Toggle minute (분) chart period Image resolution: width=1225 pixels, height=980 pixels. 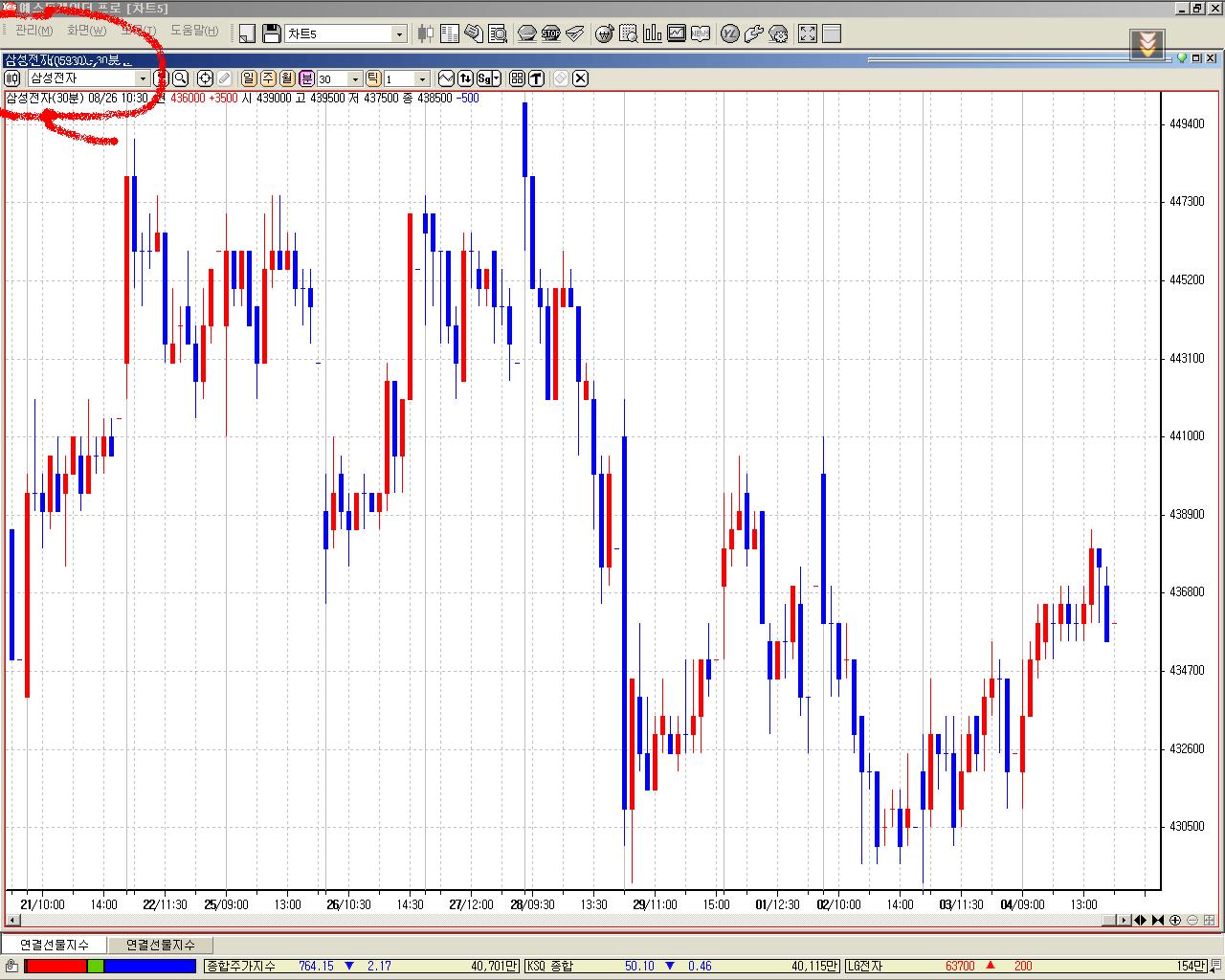point(306,78)
